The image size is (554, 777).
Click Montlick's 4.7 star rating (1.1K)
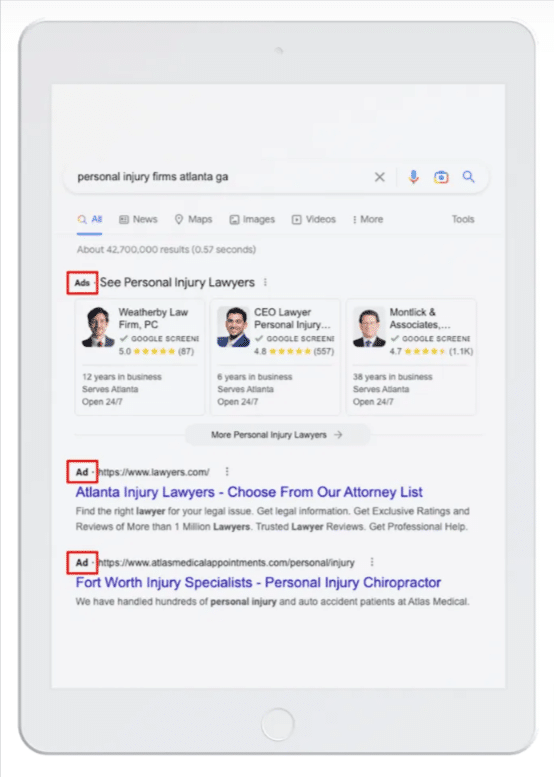pos(431,351)
